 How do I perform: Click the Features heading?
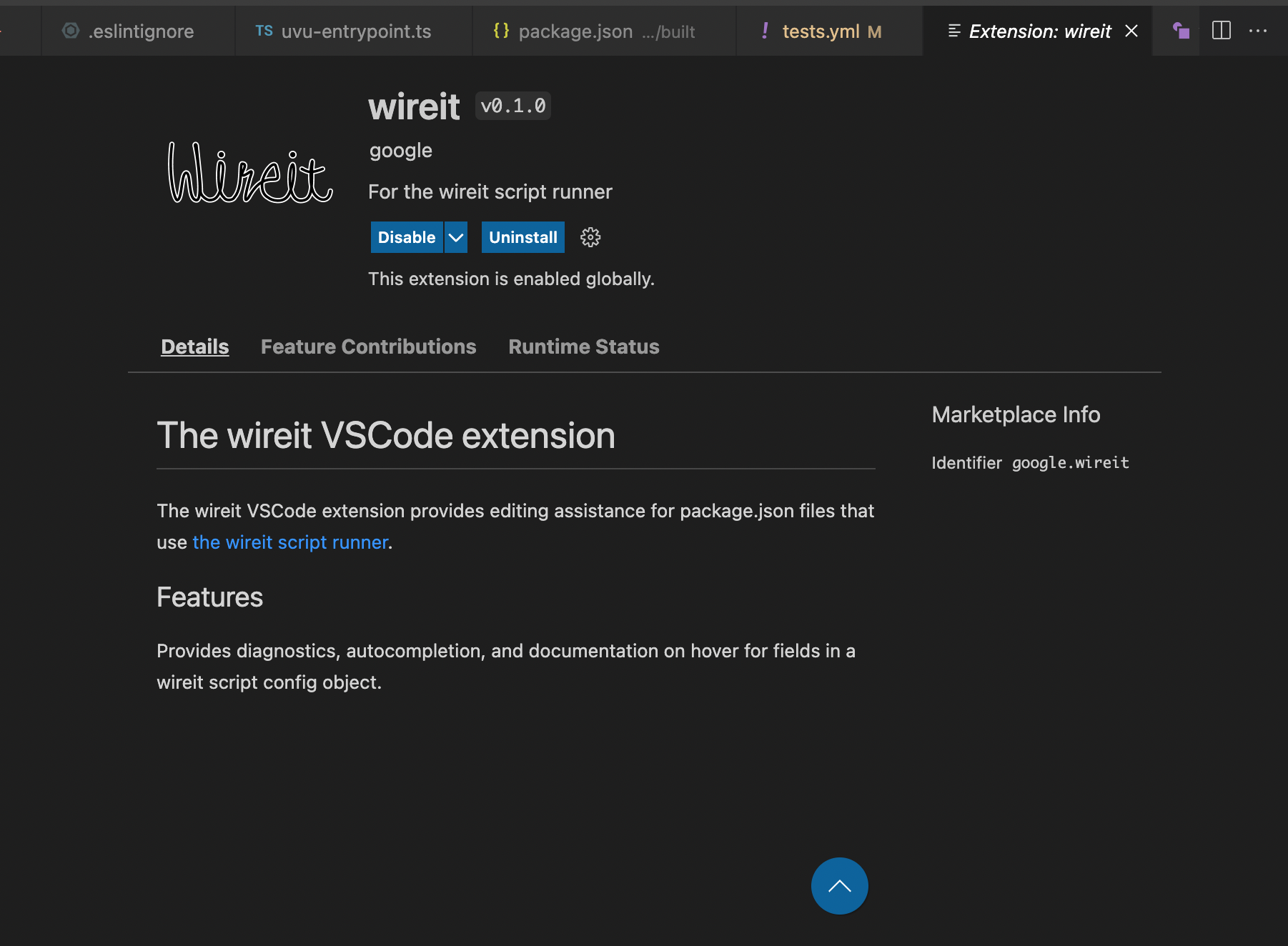[x=210, y=597]
